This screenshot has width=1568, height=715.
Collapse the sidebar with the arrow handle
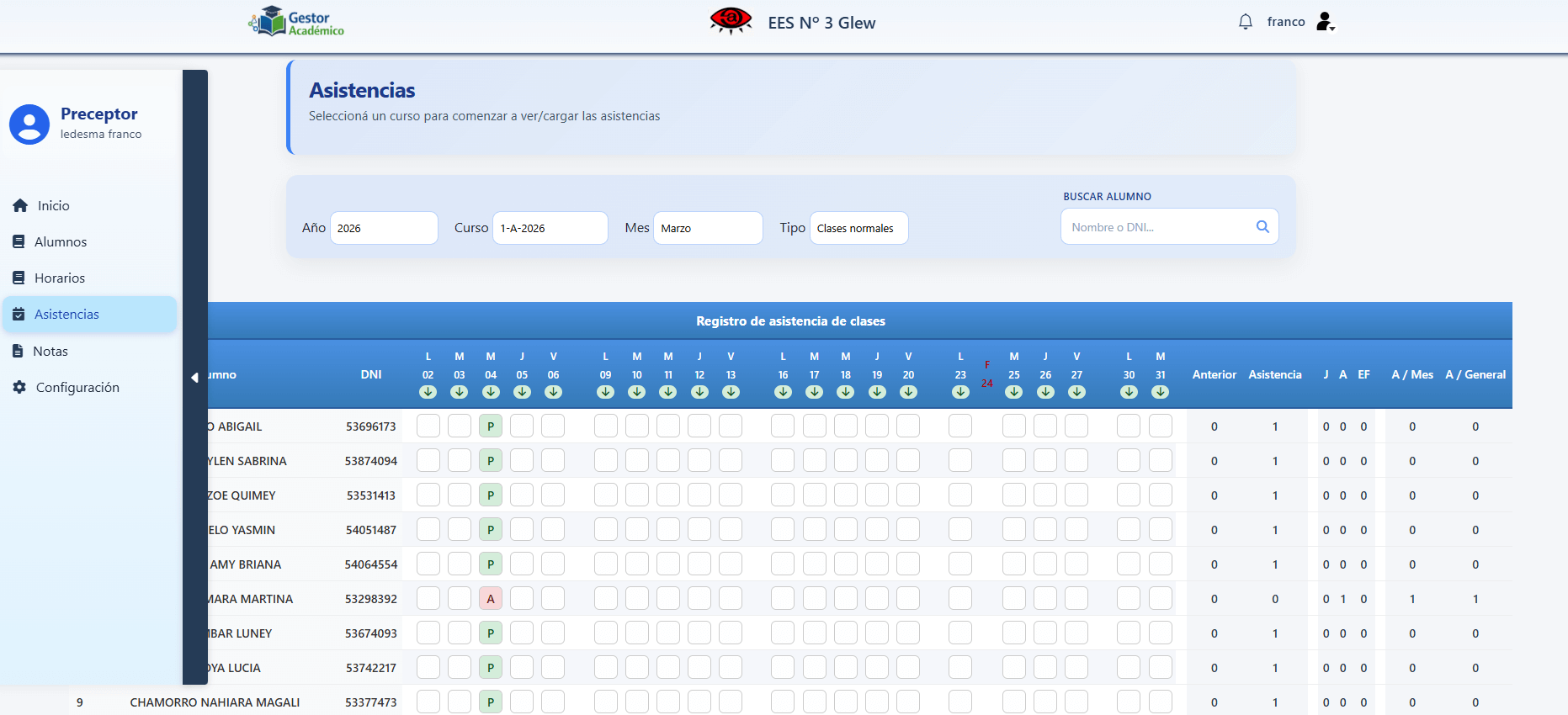tap(194, 378)
